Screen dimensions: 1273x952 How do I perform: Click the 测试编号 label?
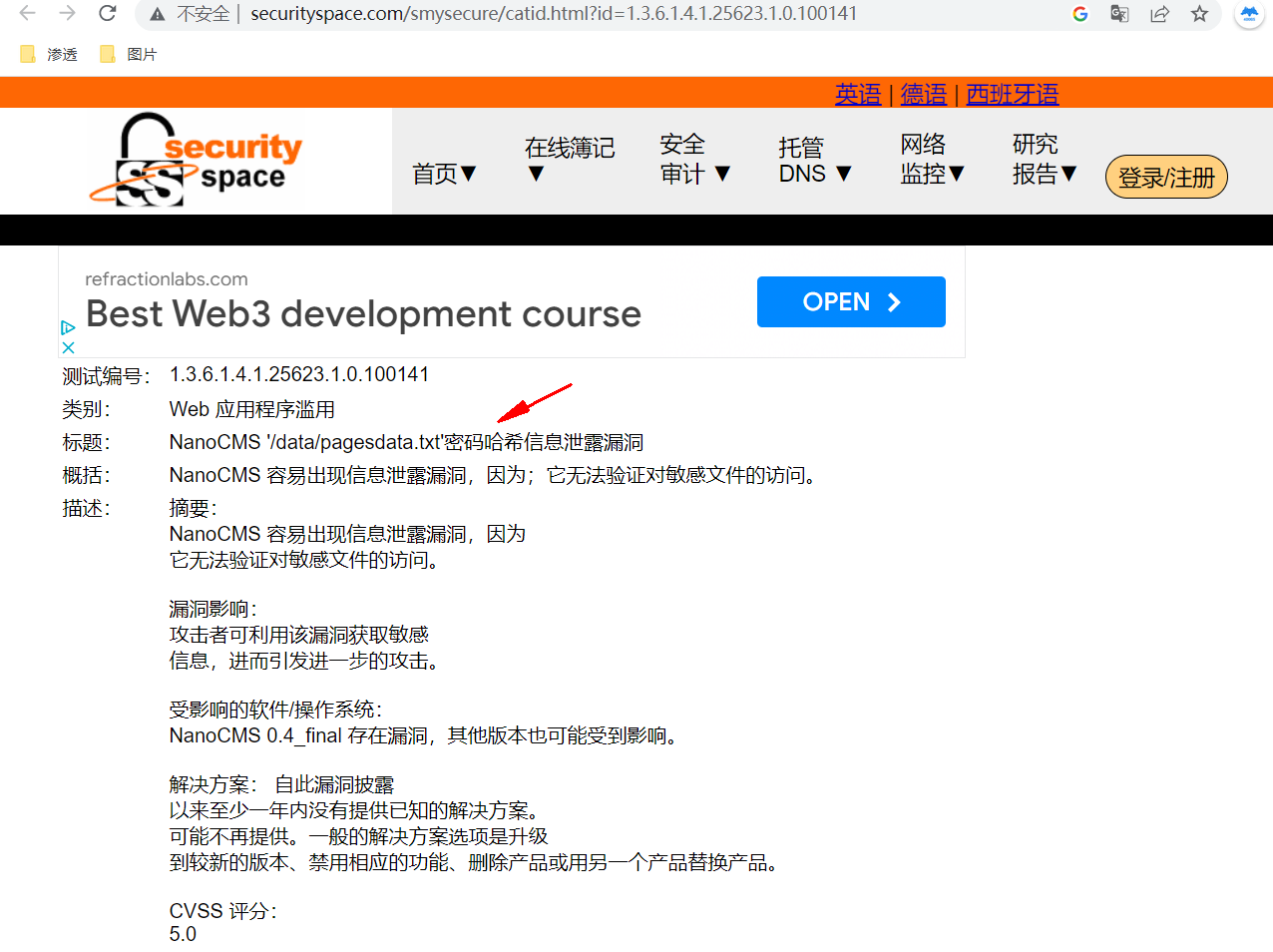pos(106,376)
